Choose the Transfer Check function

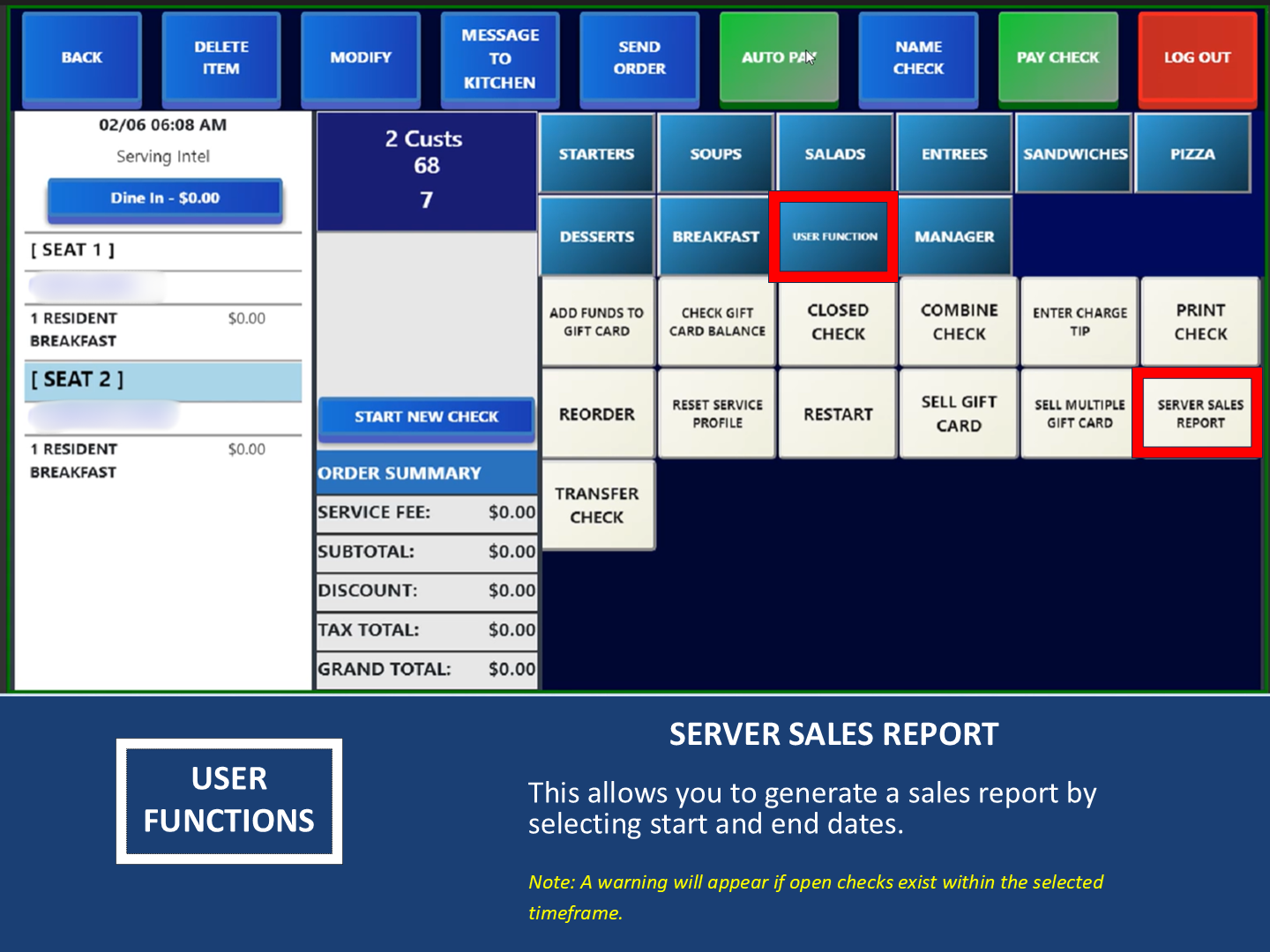[x=597, y=505]
